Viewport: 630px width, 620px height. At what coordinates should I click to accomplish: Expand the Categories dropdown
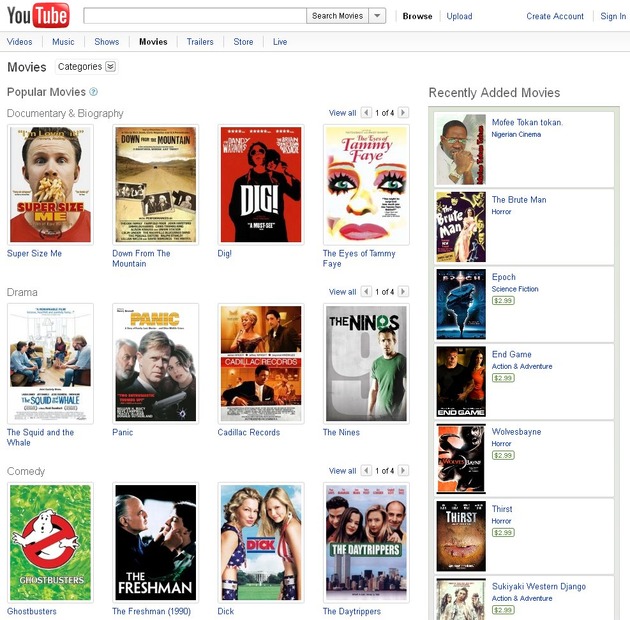pos(86,67)
